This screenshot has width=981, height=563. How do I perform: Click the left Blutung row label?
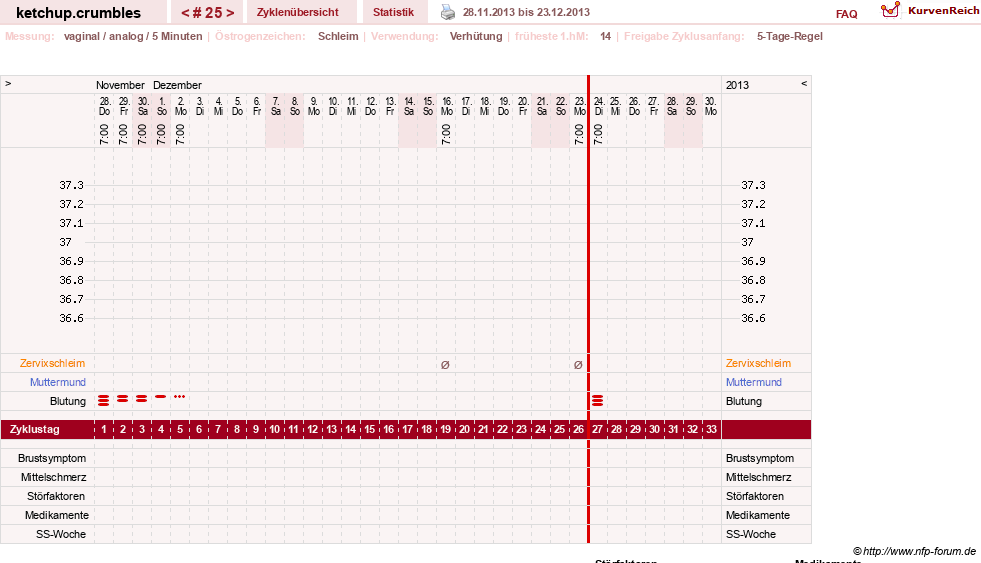pos(68,401)
